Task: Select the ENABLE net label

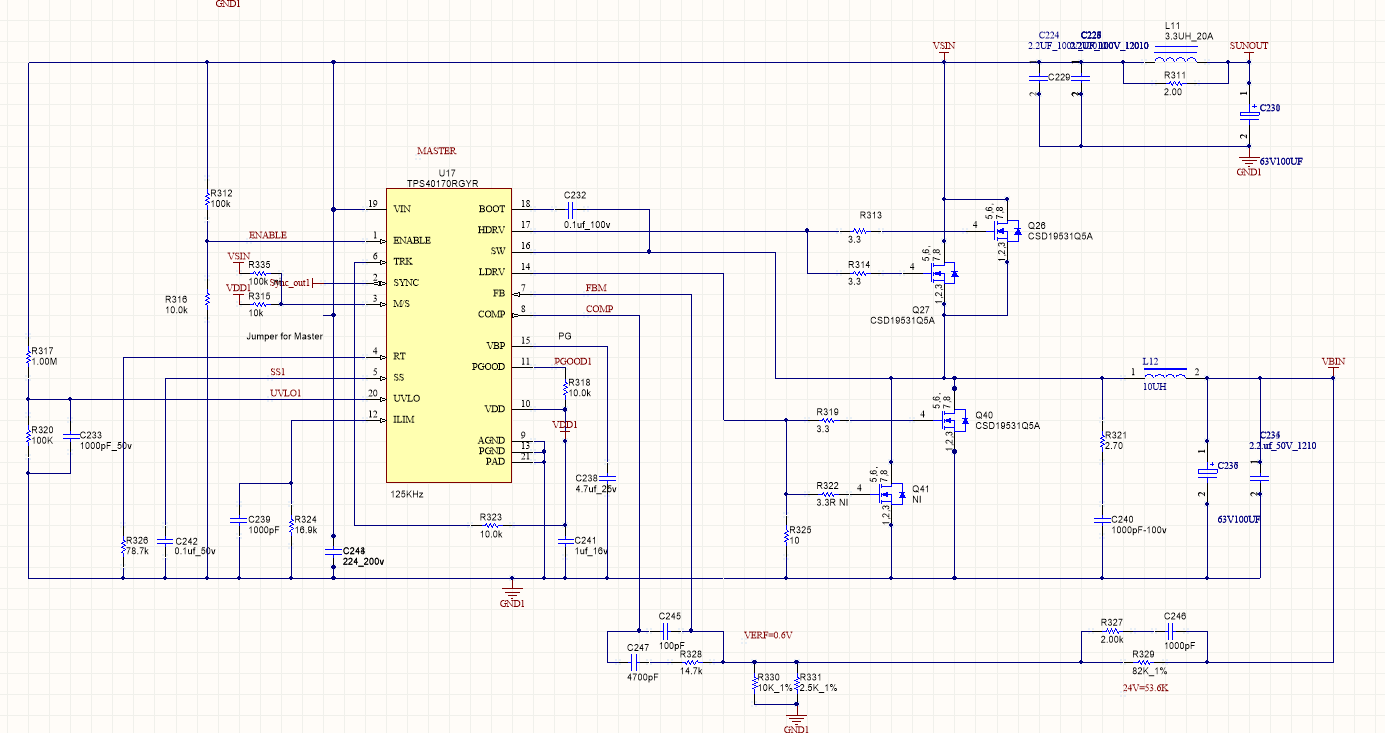Action: pyautogui.click(x=267, y=235)
